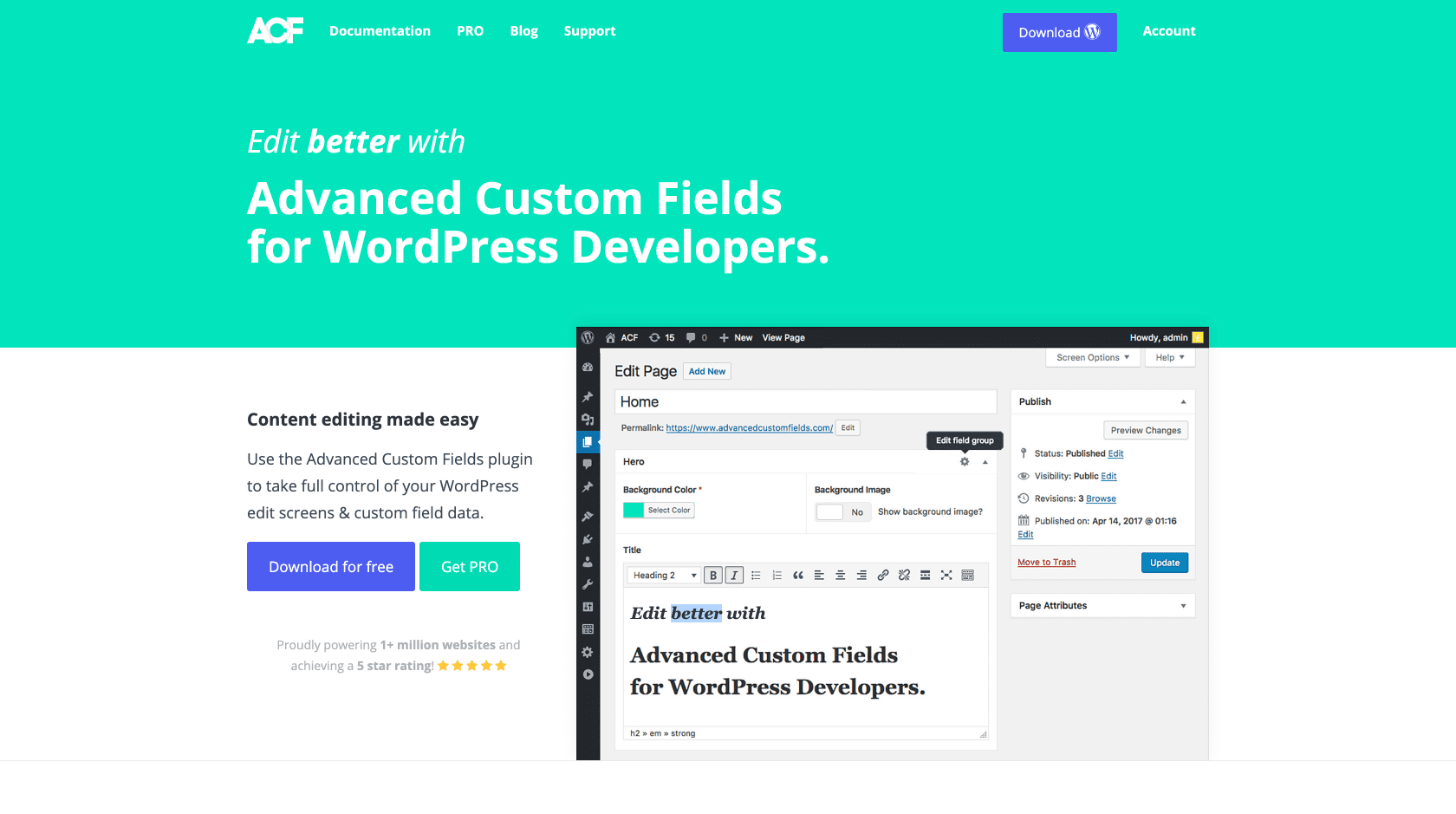Click numbered list toolbar icon
Viewport: 1456px width, 814px height.
pyautogui.click(x=777, y=576)
